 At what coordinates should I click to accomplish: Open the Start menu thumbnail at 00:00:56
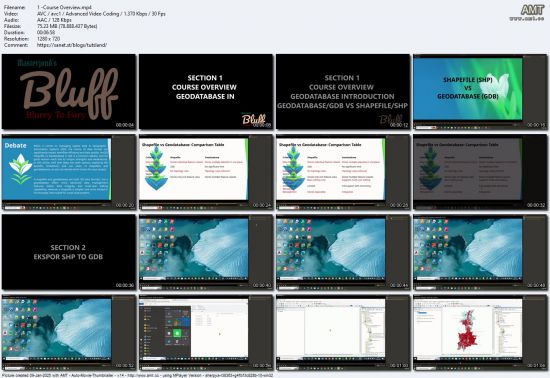(206, 332)
